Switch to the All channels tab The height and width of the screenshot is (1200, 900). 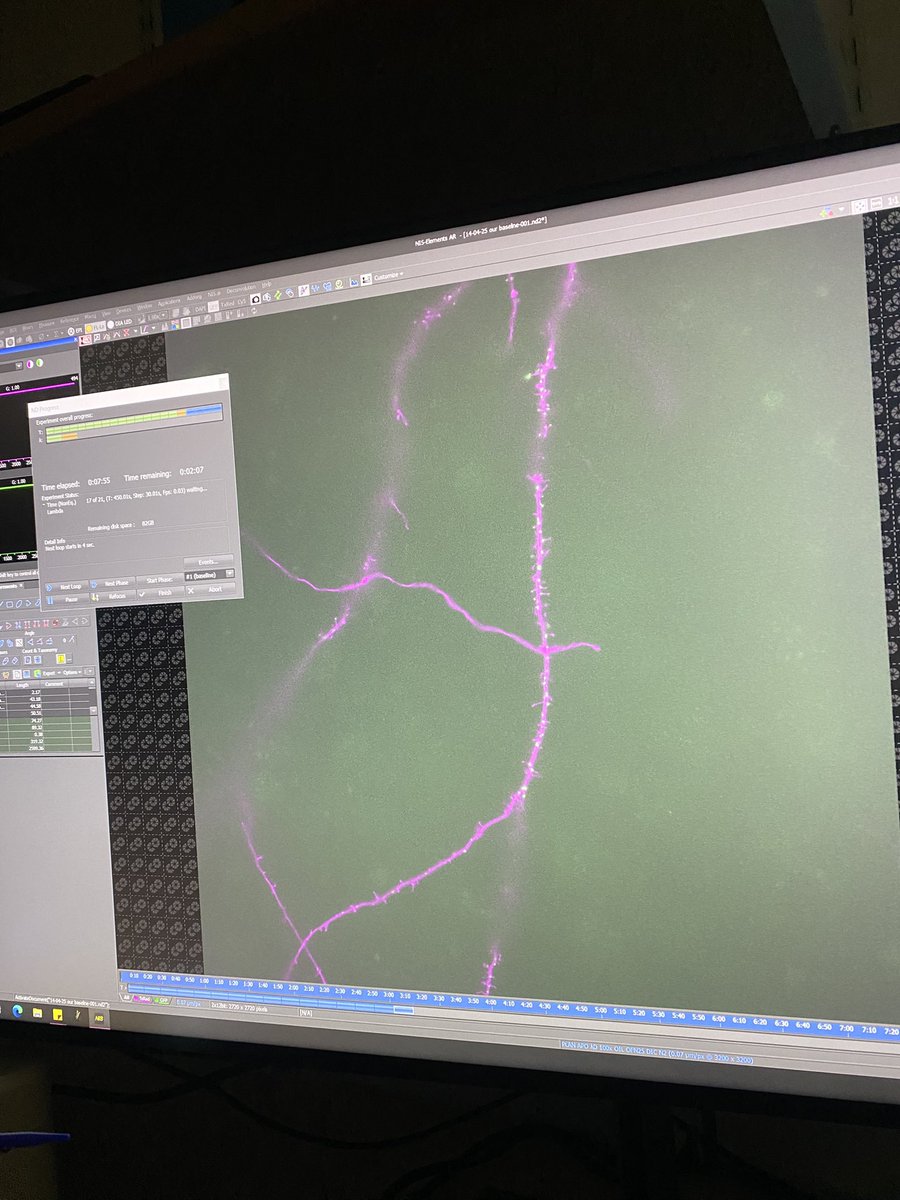tap(126, 997)
